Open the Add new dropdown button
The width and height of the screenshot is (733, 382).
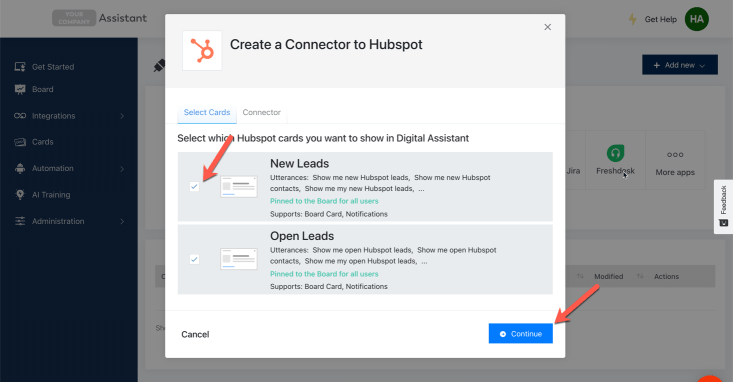(680, 65)
